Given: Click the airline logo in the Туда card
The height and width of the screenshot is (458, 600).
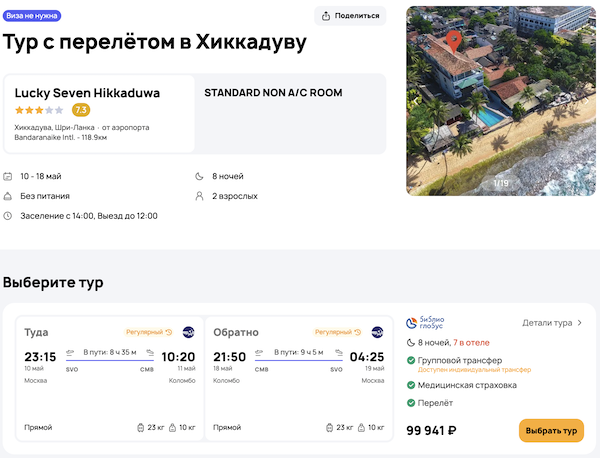Looking at the screenshot, I should click(188, 332).
